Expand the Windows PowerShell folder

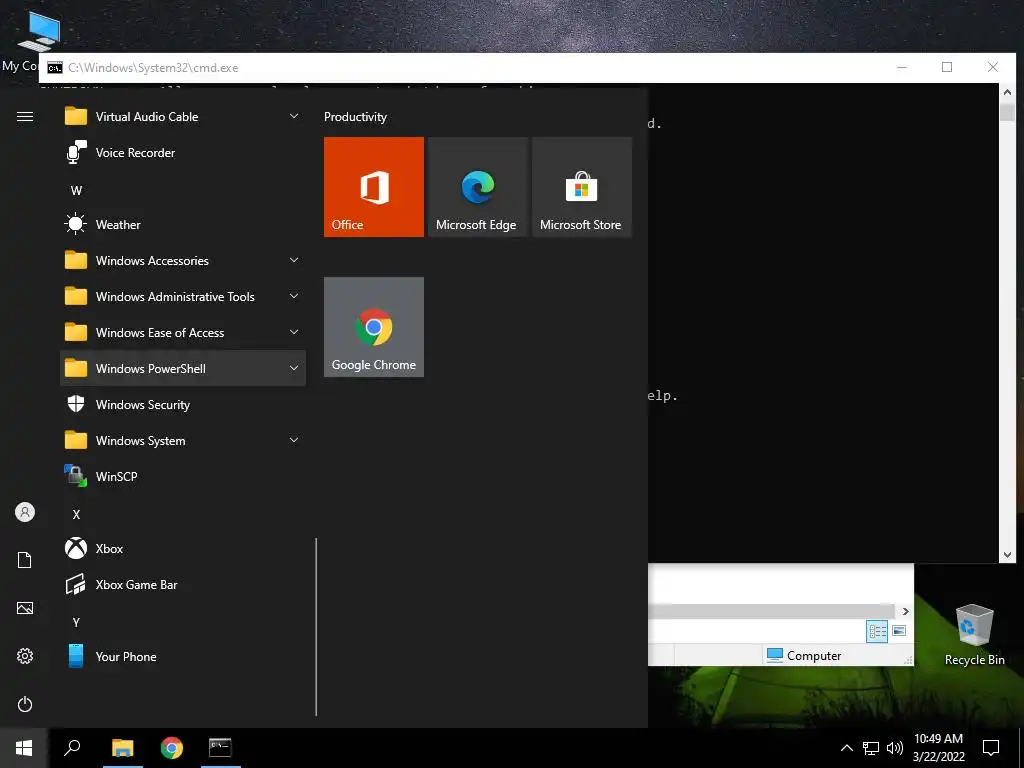[182, 368]
